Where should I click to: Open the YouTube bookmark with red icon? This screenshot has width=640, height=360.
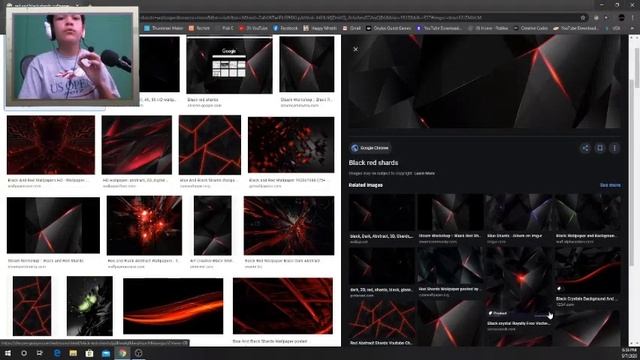tap(253, 28)
